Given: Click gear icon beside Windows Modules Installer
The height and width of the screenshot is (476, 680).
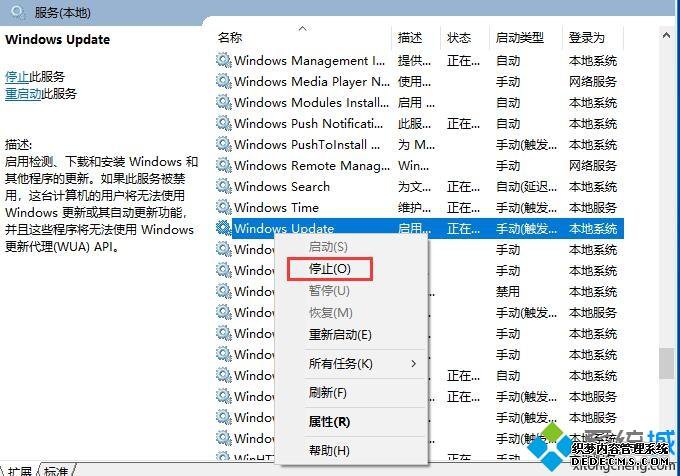Looking at the screenshot, I should coord(224,102).
